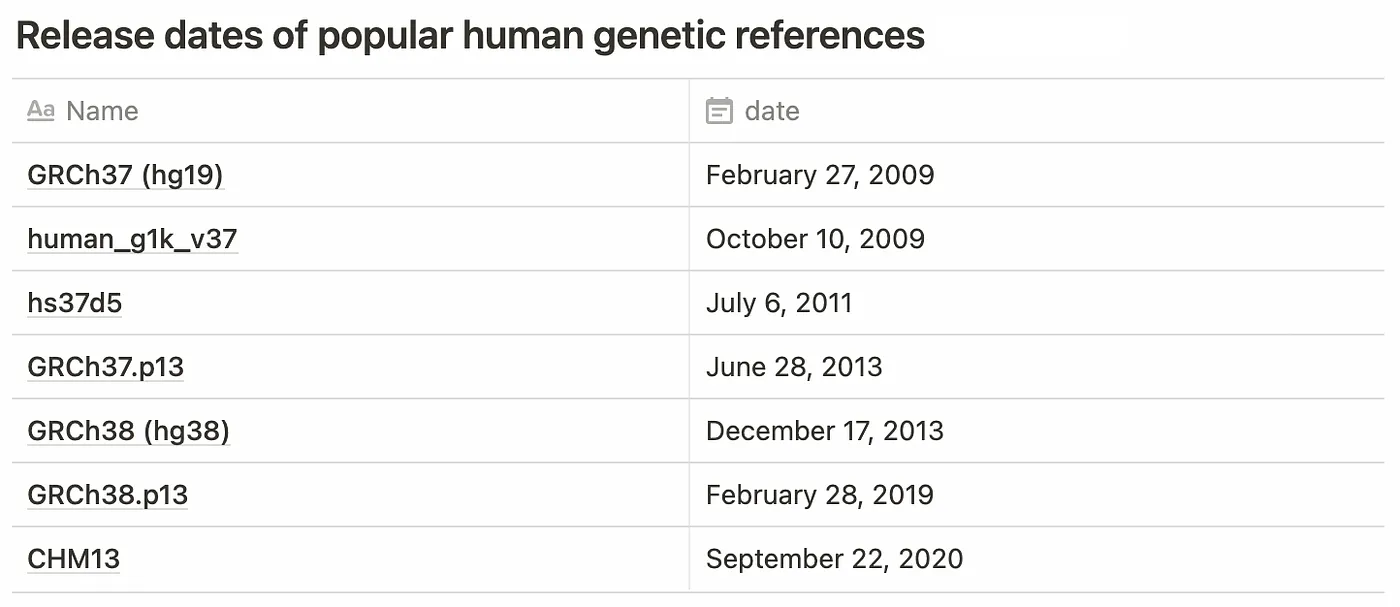Open the date column header menu
The image size is (1400, 607).
point(1036,110)
